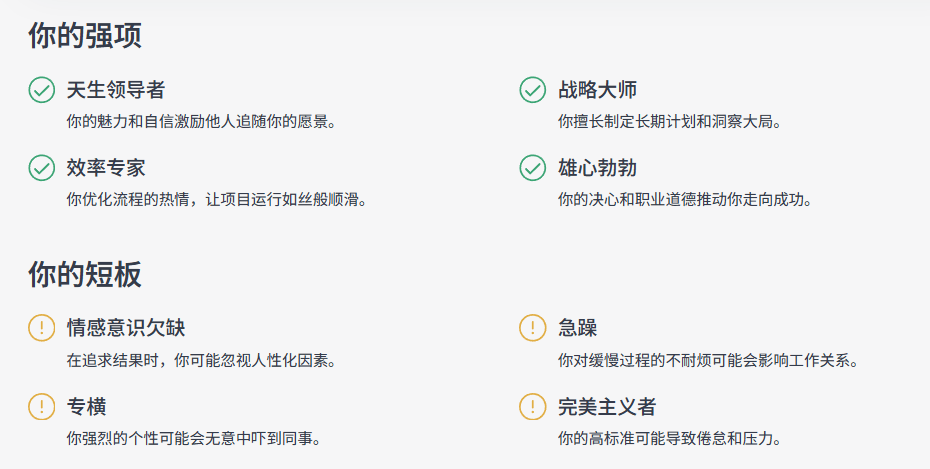Click the warning icon beside 专横

point(41,407)
